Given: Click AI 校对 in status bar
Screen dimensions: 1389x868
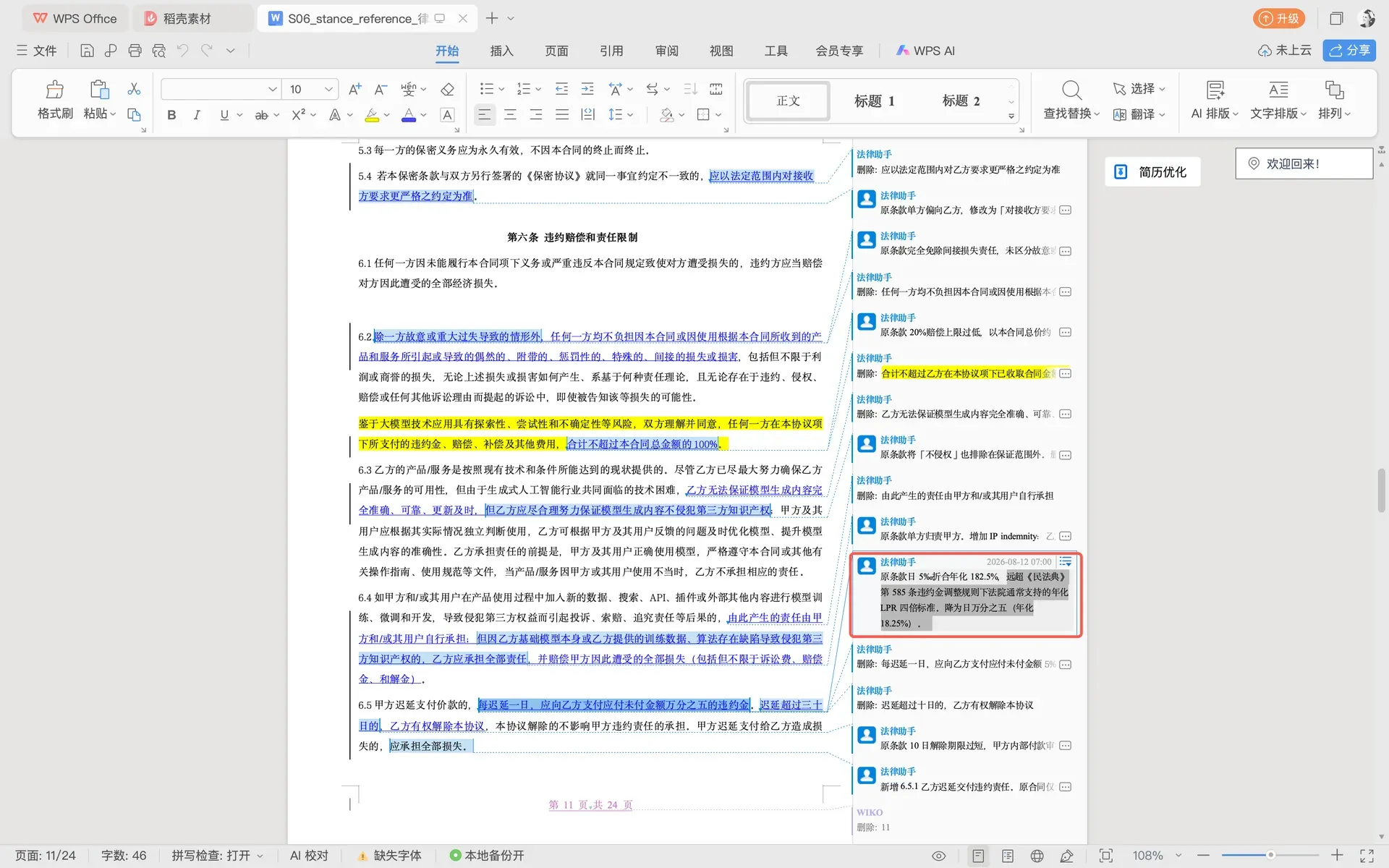Looking at the screenshot, I should [x=309, y=856].
